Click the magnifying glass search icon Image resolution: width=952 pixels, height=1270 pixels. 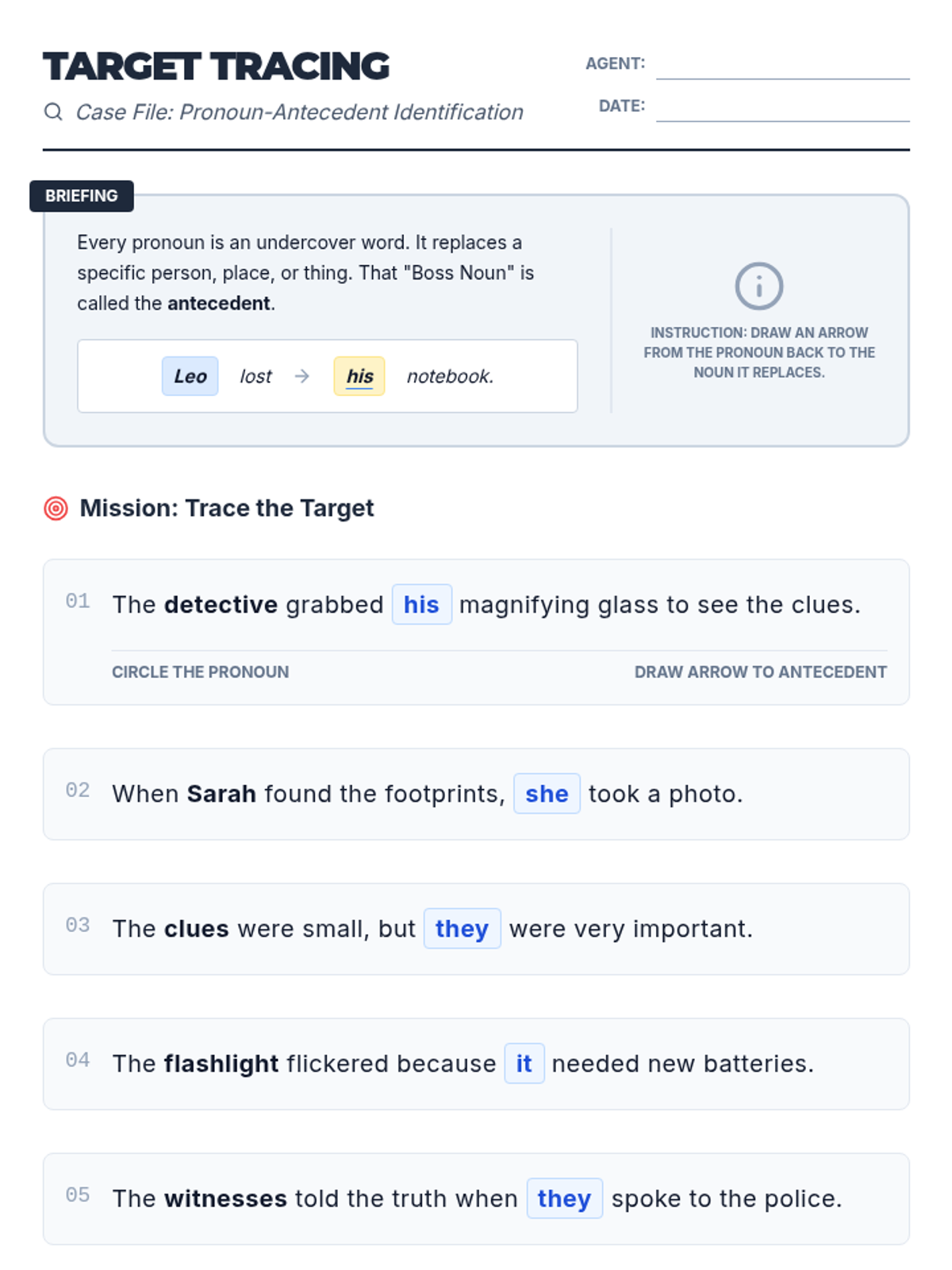coord(53,112)
